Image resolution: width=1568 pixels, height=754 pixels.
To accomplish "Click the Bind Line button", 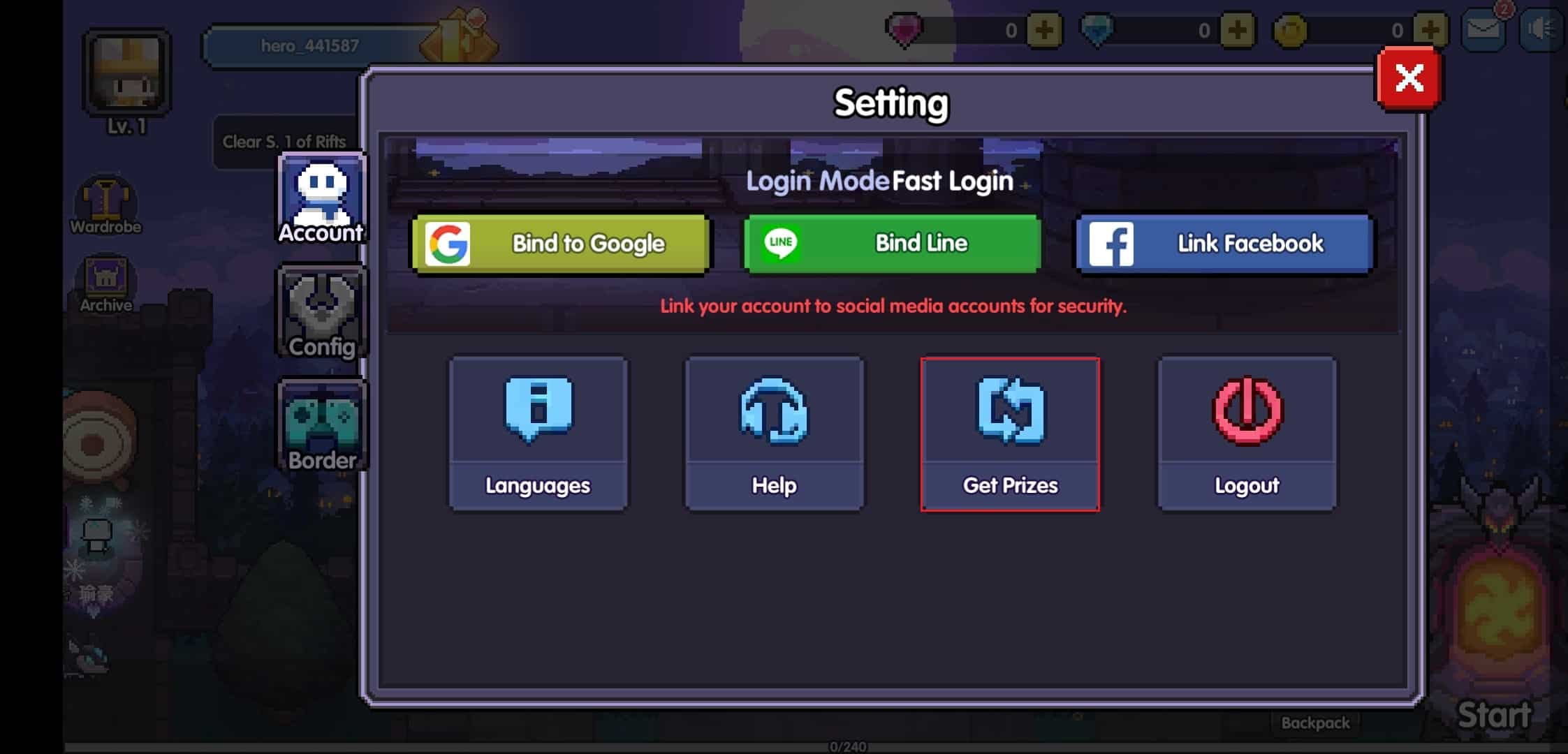I will pyautogui.click(x=892, y=244).
